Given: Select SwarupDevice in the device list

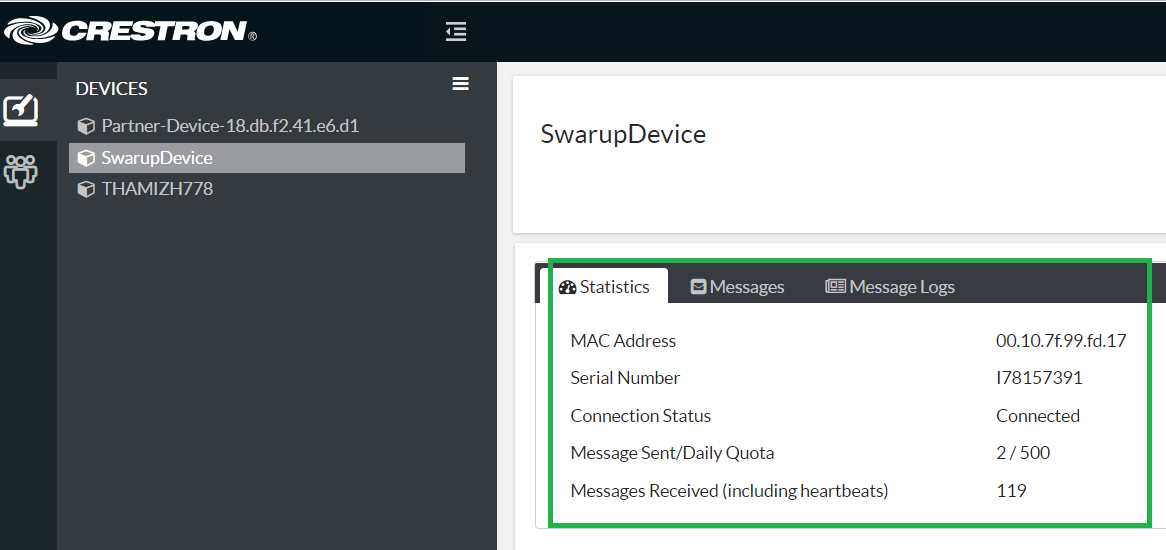Looking at the screenshot, I should pos(267,158).
